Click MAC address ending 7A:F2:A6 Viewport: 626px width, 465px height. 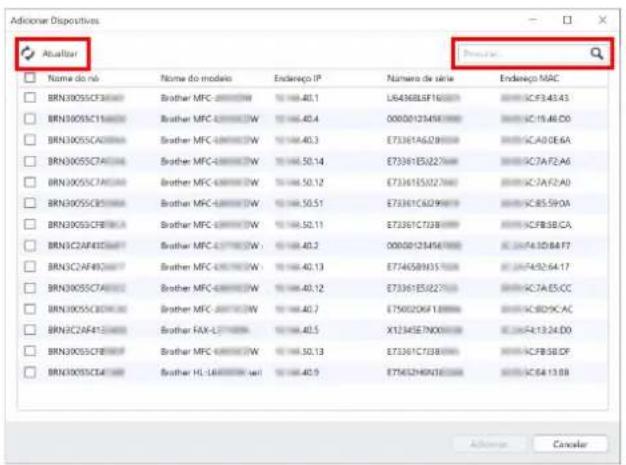tap(535, 161)
